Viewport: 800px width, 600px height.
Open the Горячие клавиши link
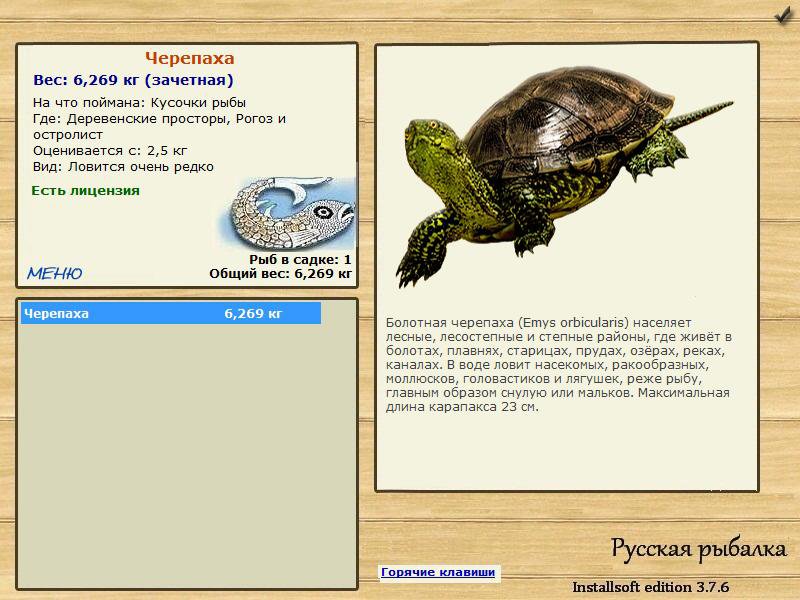coord(438,572)
